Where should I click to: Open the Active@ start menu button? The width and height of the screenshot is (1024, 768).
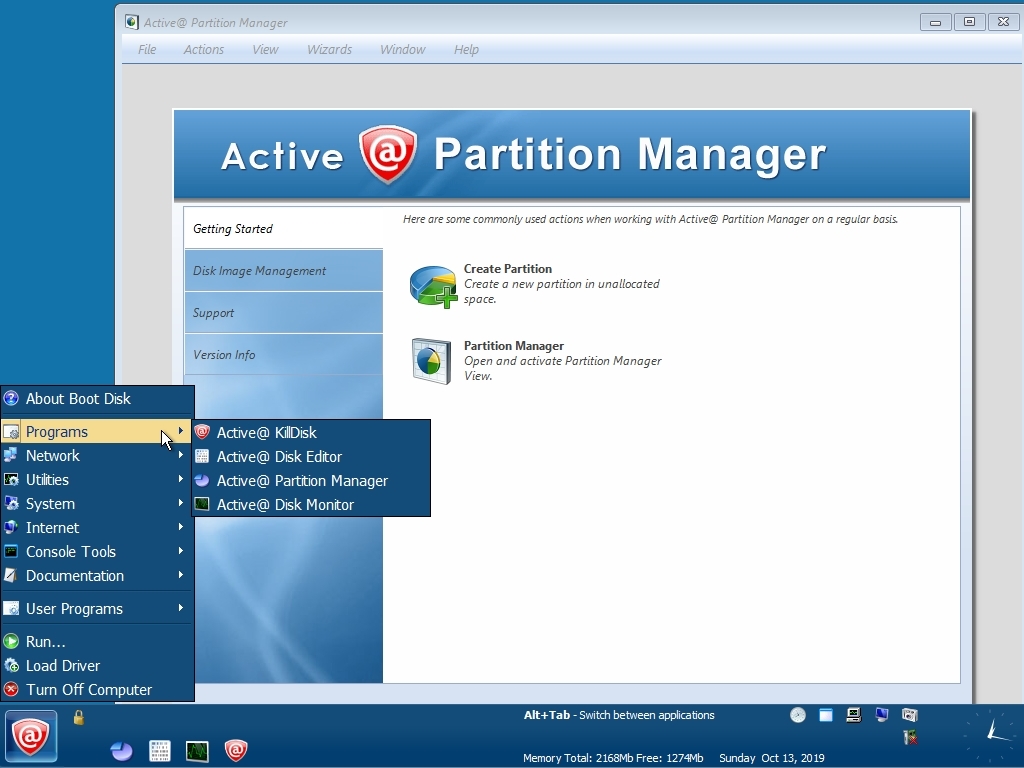31,736
